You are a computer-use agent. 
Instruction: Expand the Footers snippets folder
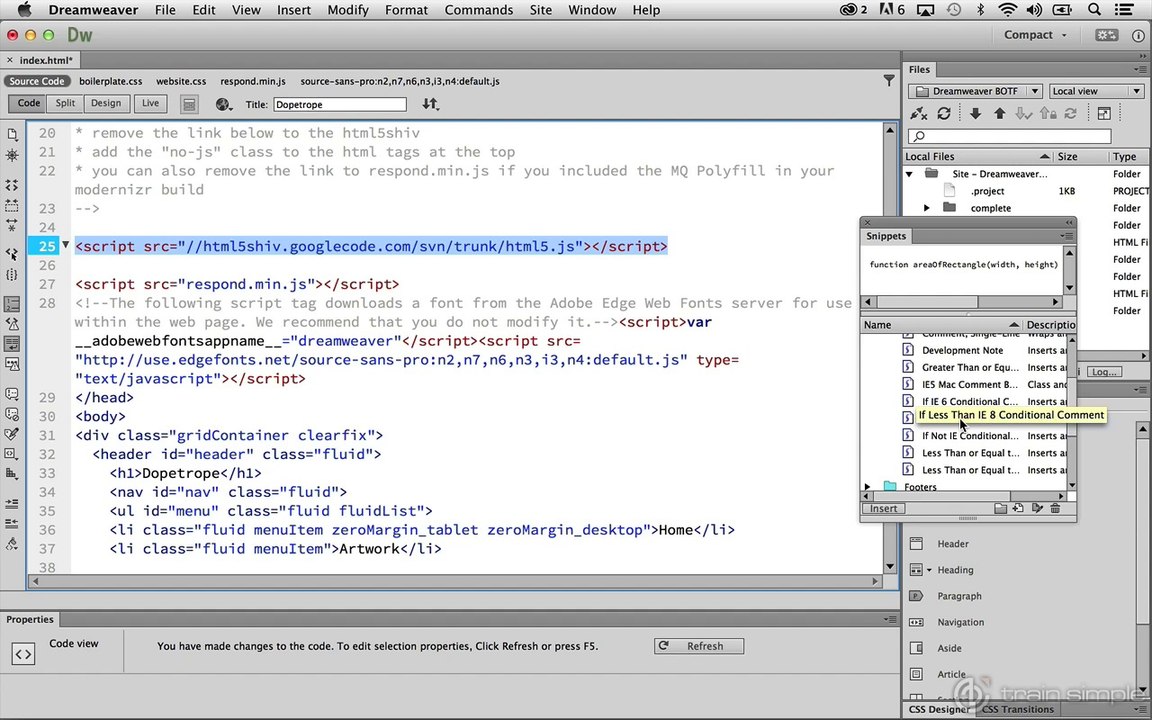click(868, 487)
